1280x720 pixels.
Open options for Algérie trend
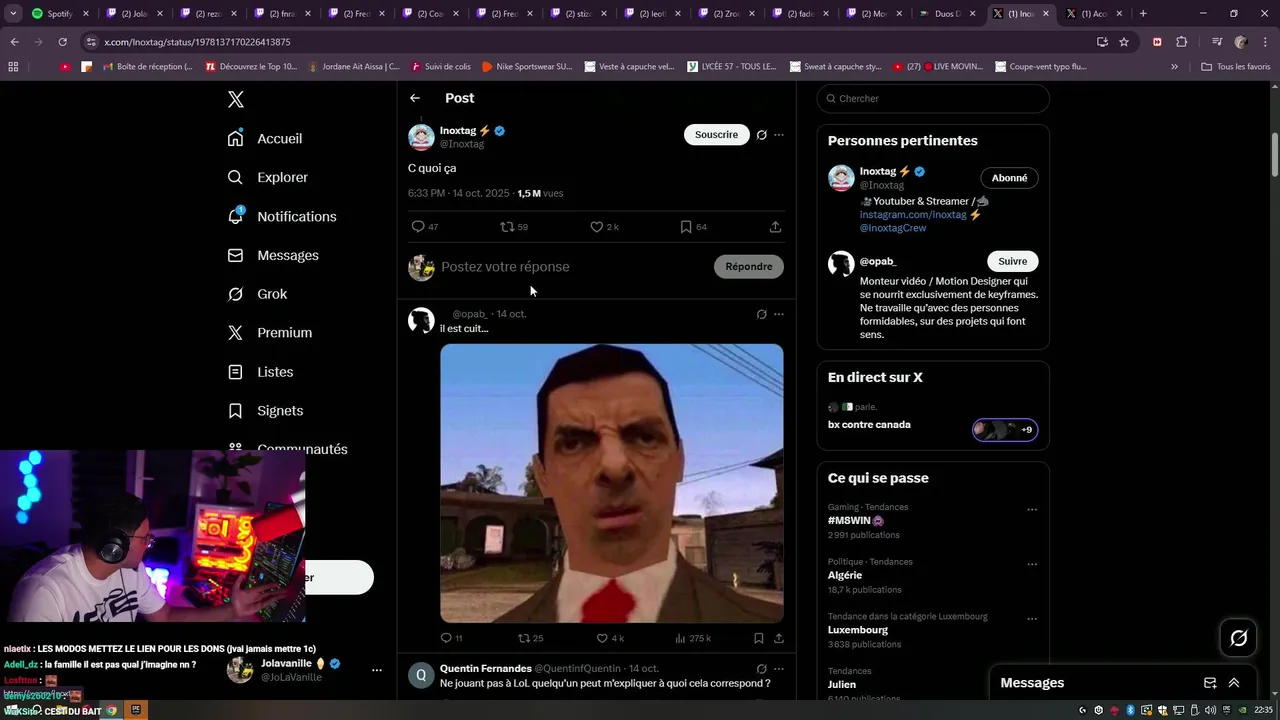tap(1032, 564)
